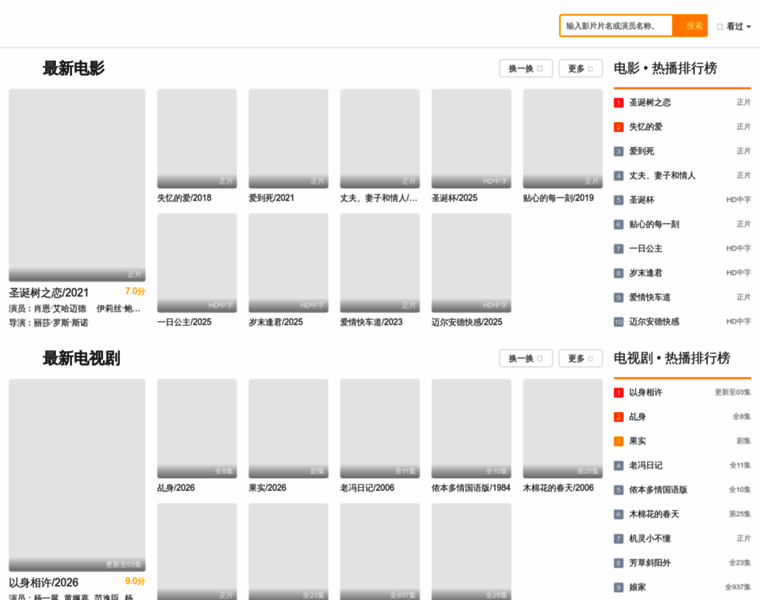Select 迈尔安德快感 in the movie ranking list
This screenshot has height=600, width=760.
point(682,321)
